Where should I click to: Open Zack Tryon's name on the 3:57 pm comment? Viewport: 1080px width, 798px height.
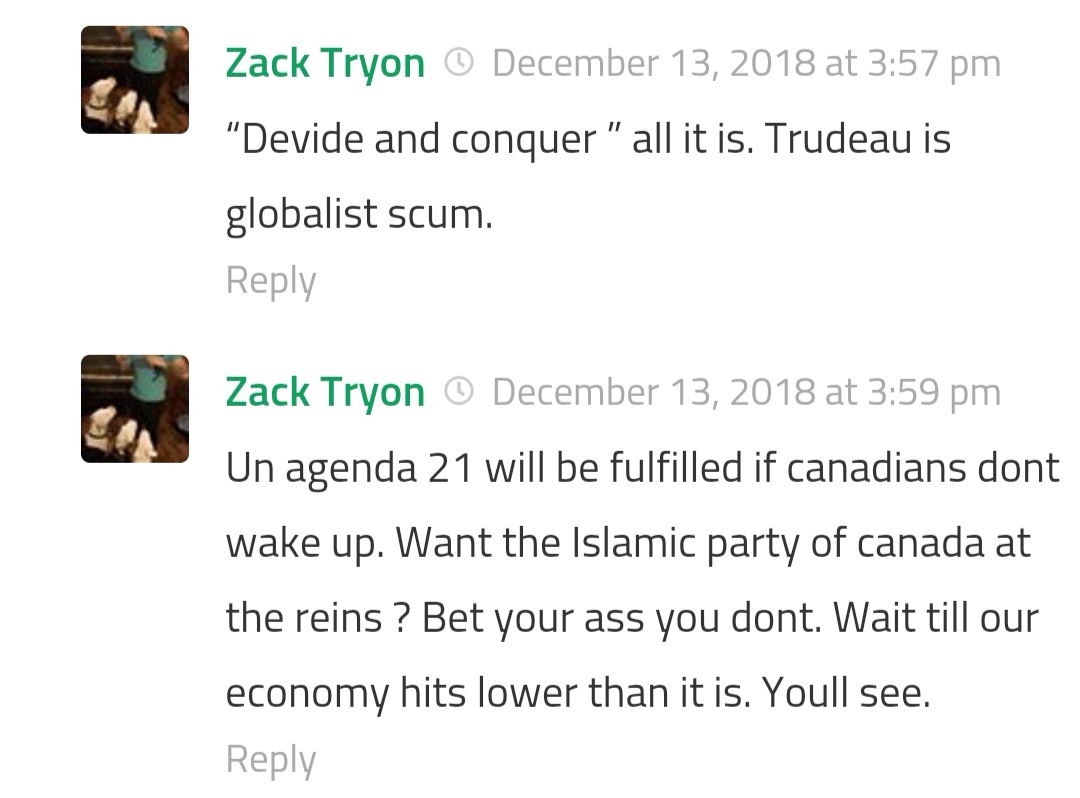click(325, 64)
